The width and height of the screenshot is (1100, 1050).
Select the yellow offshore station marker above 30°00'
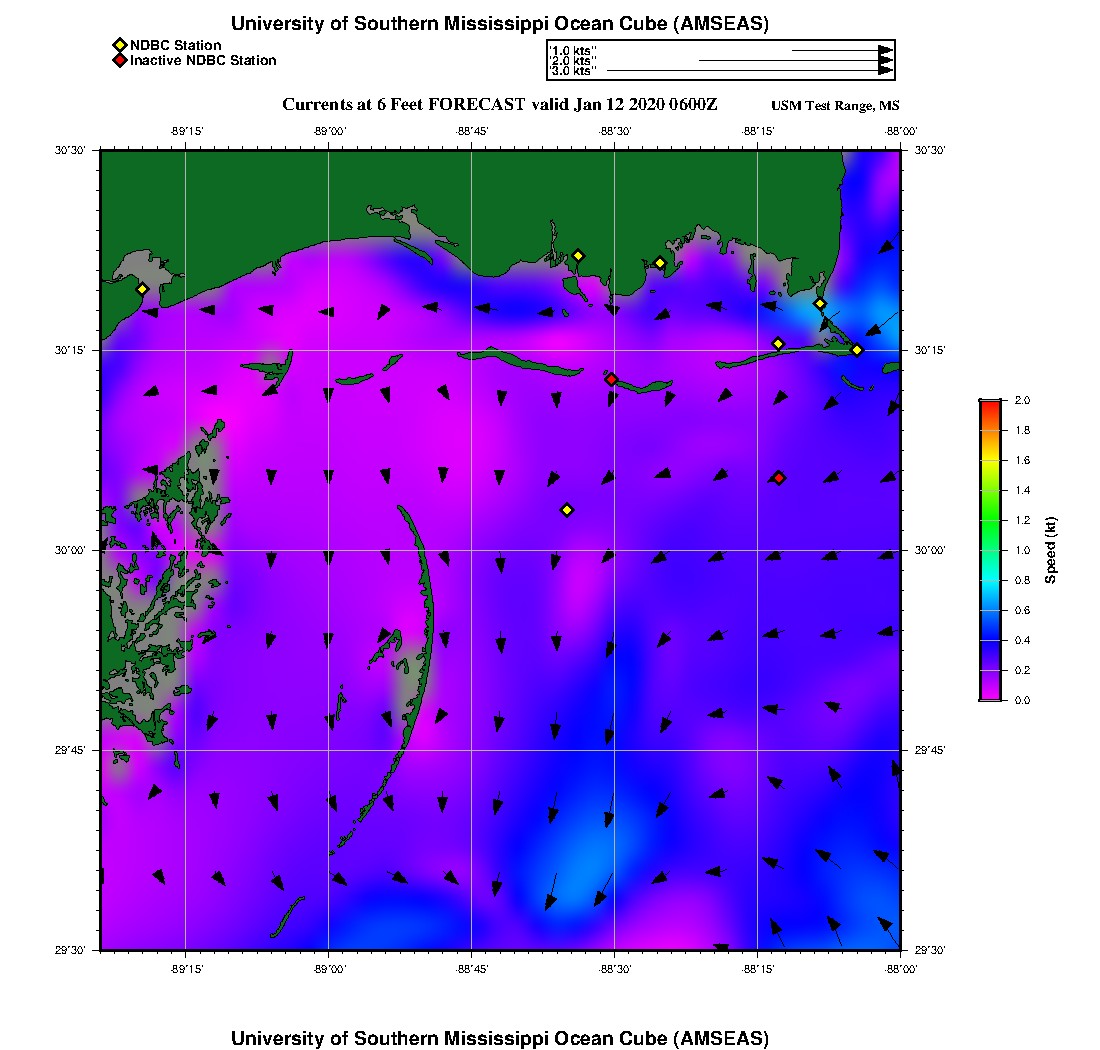(x=567, y=510)
